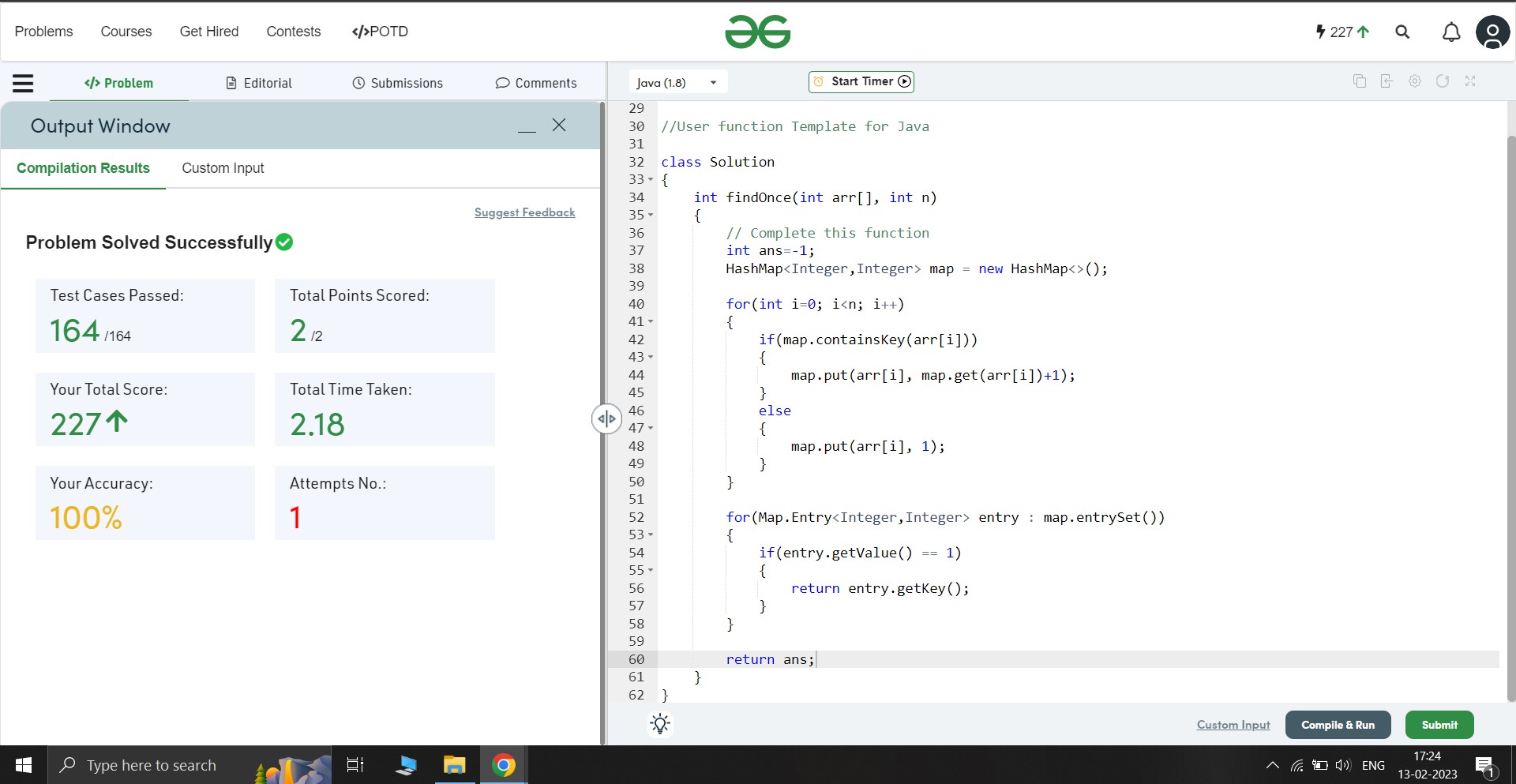
Task: Show hidden system tray icons
Action: (1272, 765)
